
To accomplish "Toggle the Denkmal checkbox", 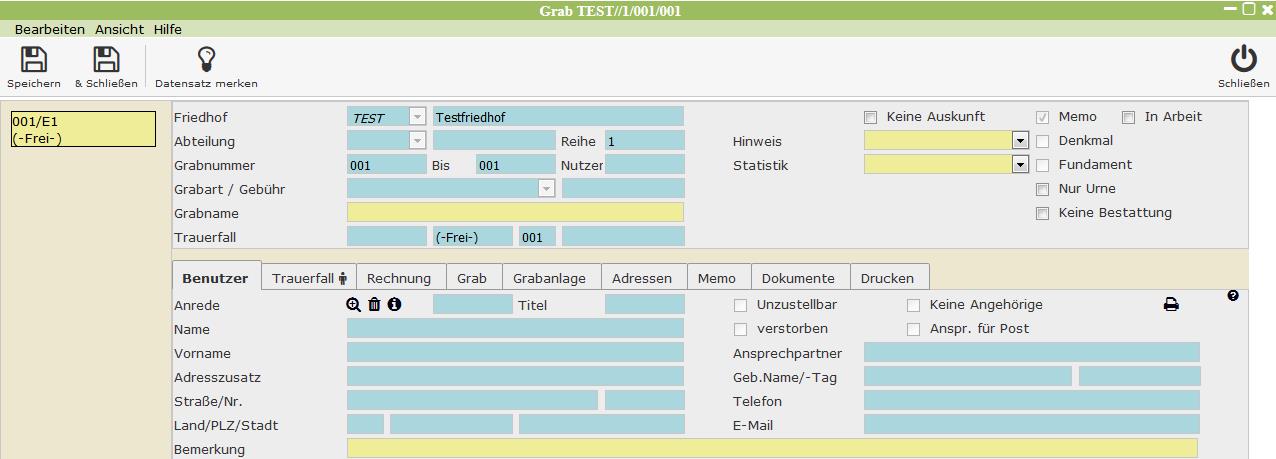I will [1042, 141].
